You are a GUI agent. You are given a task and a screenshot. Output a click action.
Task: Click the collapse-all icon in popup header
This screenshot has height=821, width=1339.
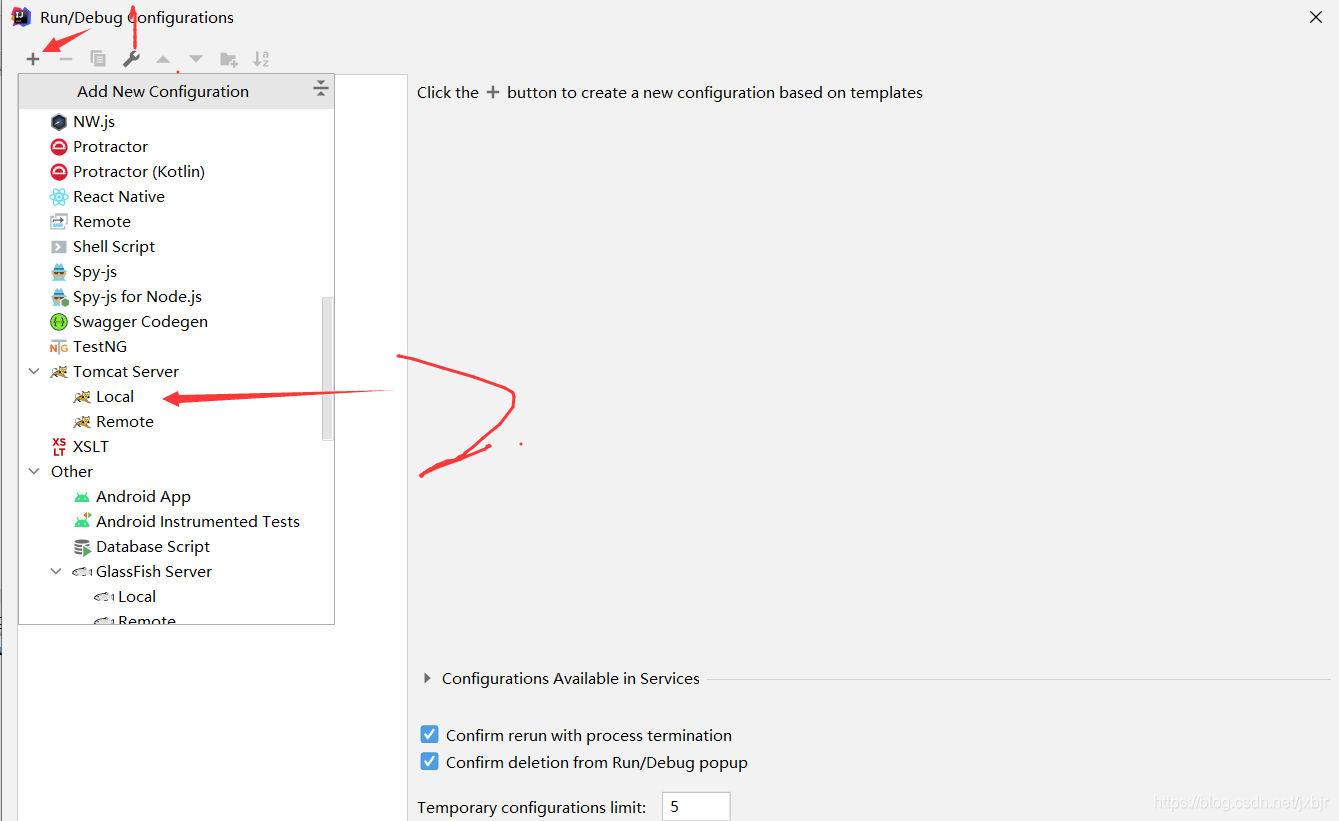(x=320, y=89)
